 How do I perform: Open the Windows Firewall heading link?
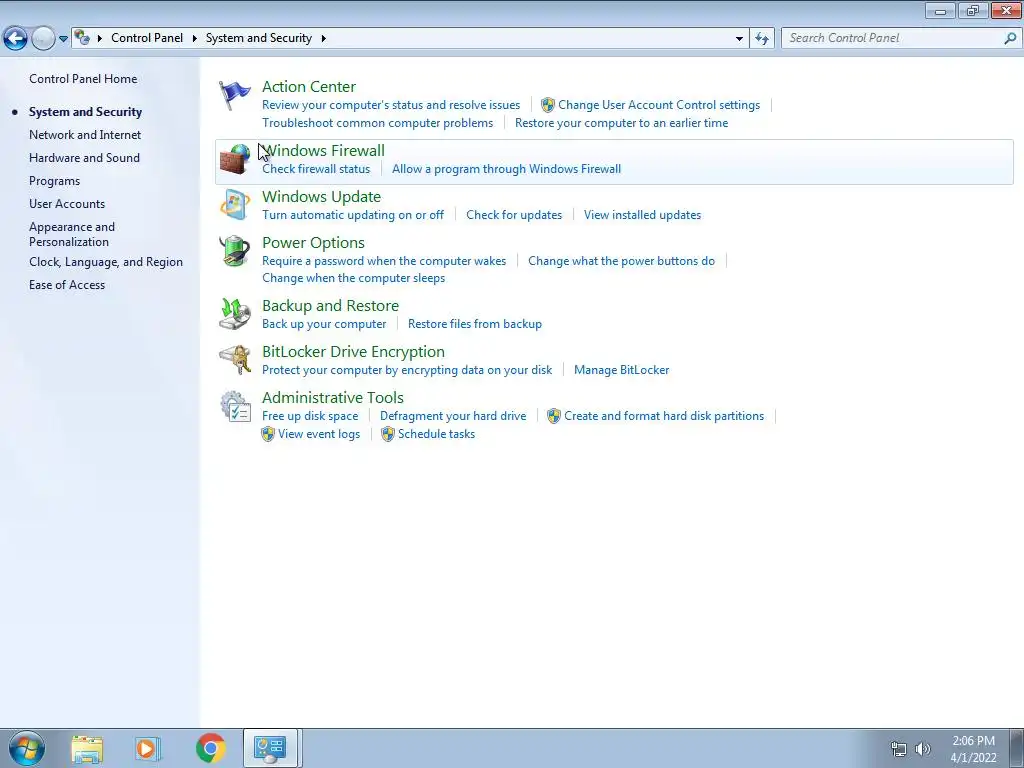point(323,151)
